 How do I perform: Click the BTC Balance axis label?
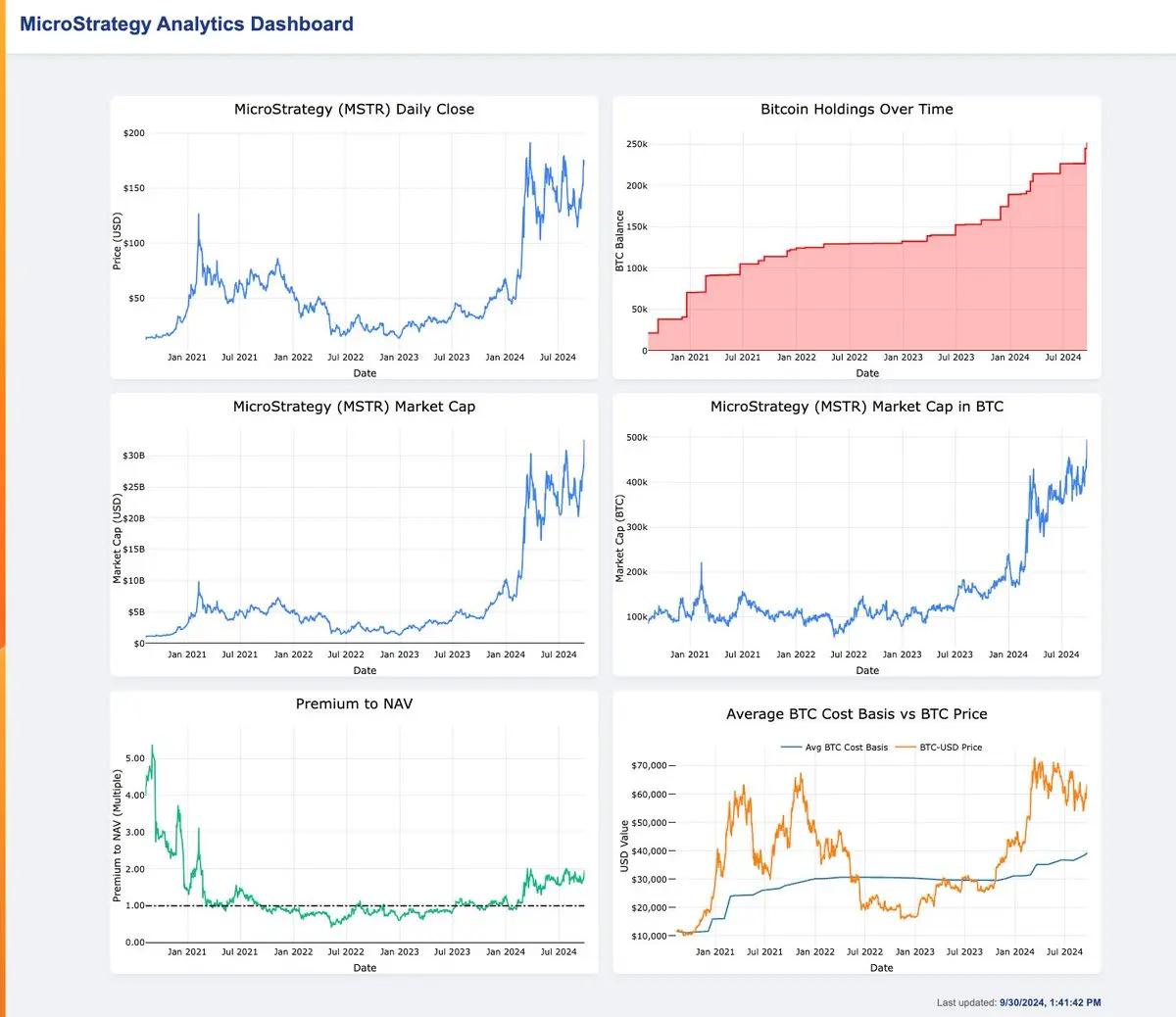click(619, 241)
